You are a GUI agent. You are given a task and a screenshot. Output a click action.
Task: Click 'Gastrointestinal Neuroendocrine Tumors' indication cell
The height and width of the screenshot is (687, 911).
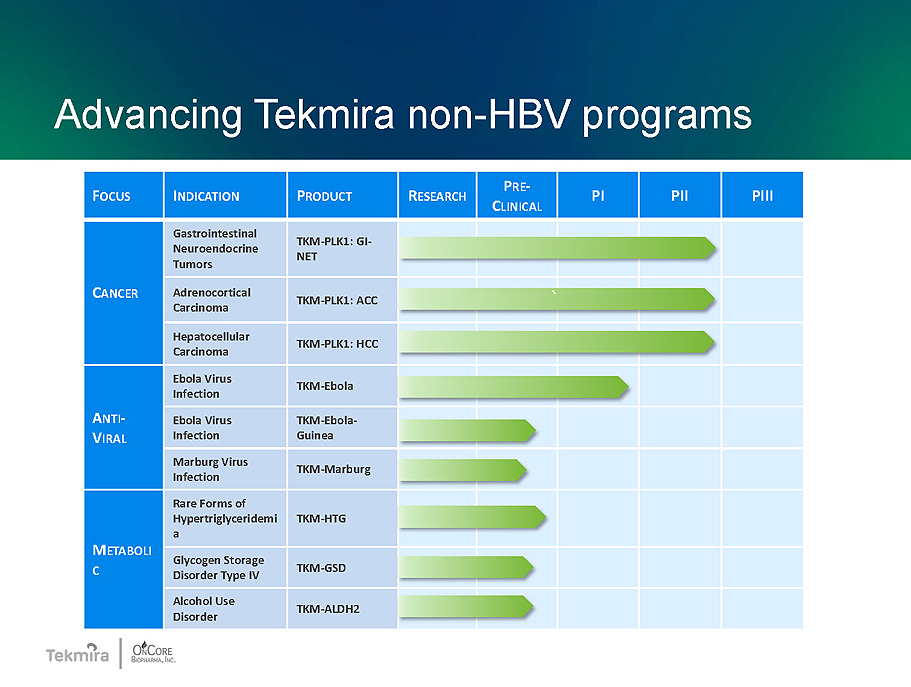pos(225,249)
